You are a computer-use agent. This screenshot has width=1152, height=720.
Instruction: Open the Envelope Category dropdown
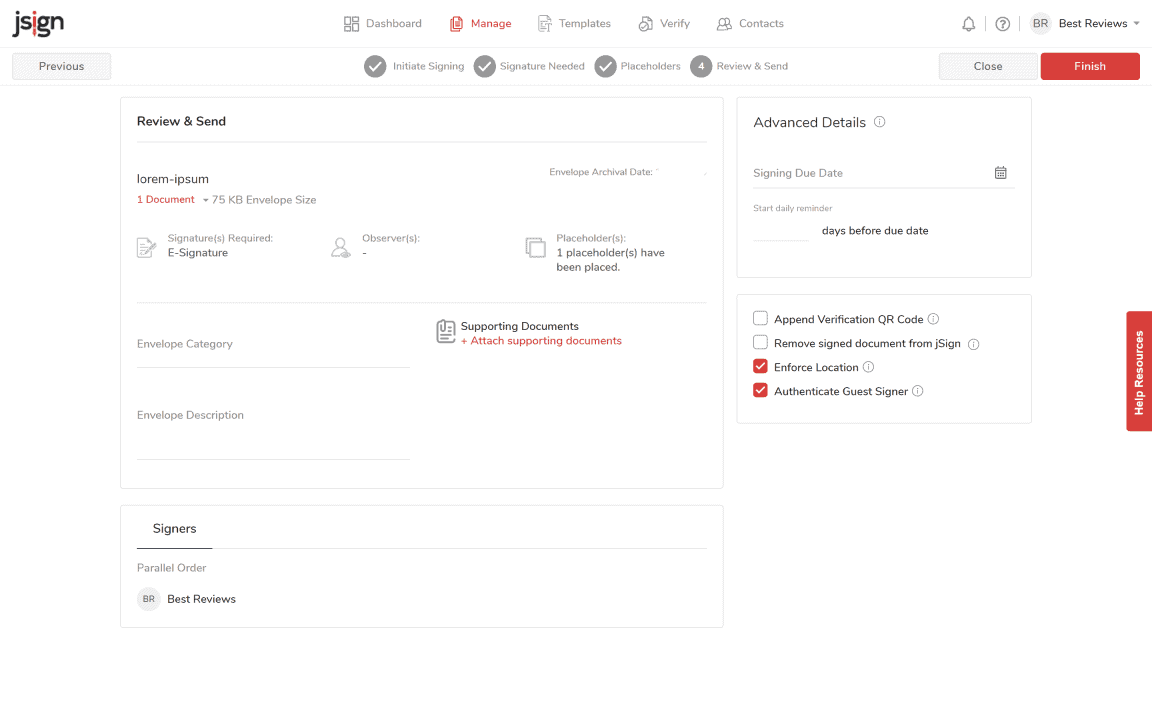(x=273, y=345)
